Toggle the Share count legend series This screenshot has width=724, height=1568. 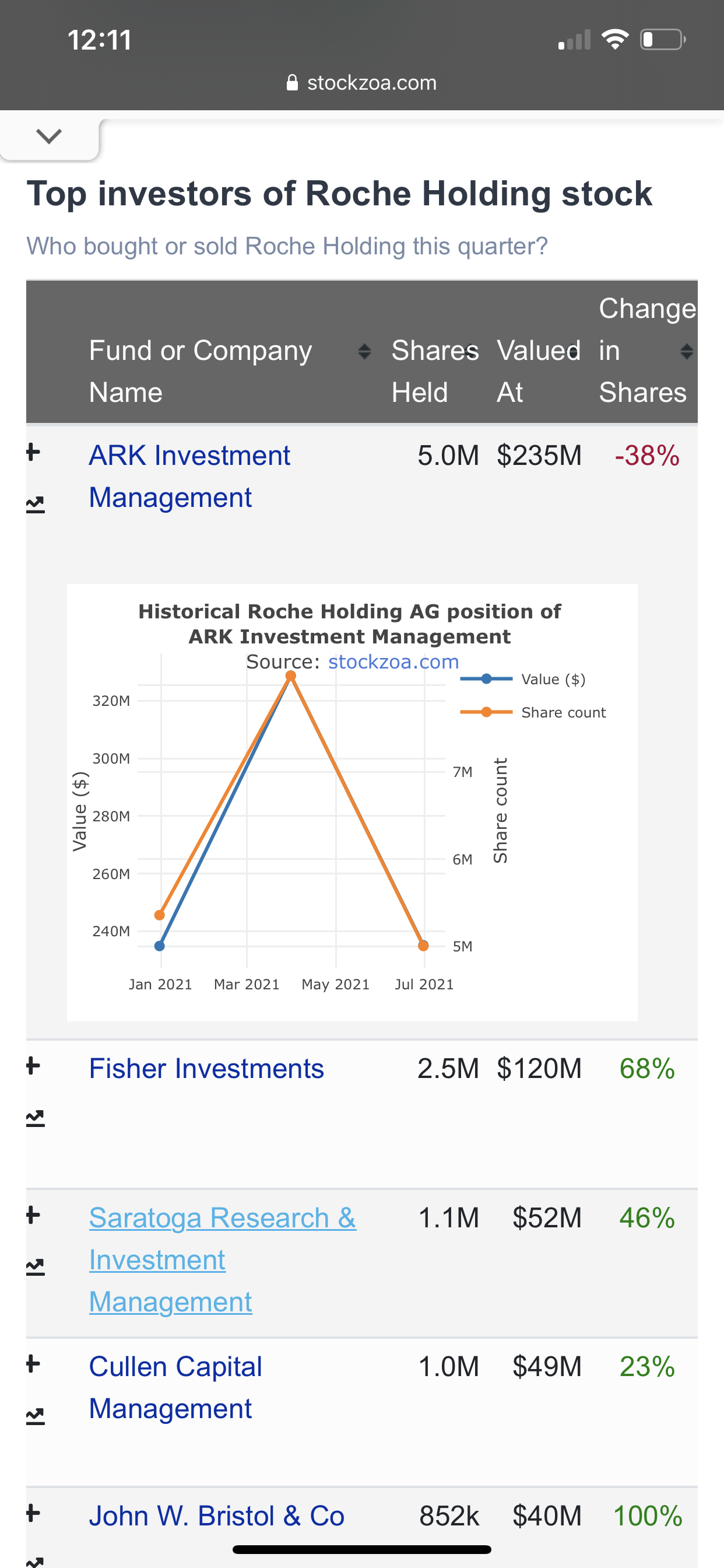[533, 712]
